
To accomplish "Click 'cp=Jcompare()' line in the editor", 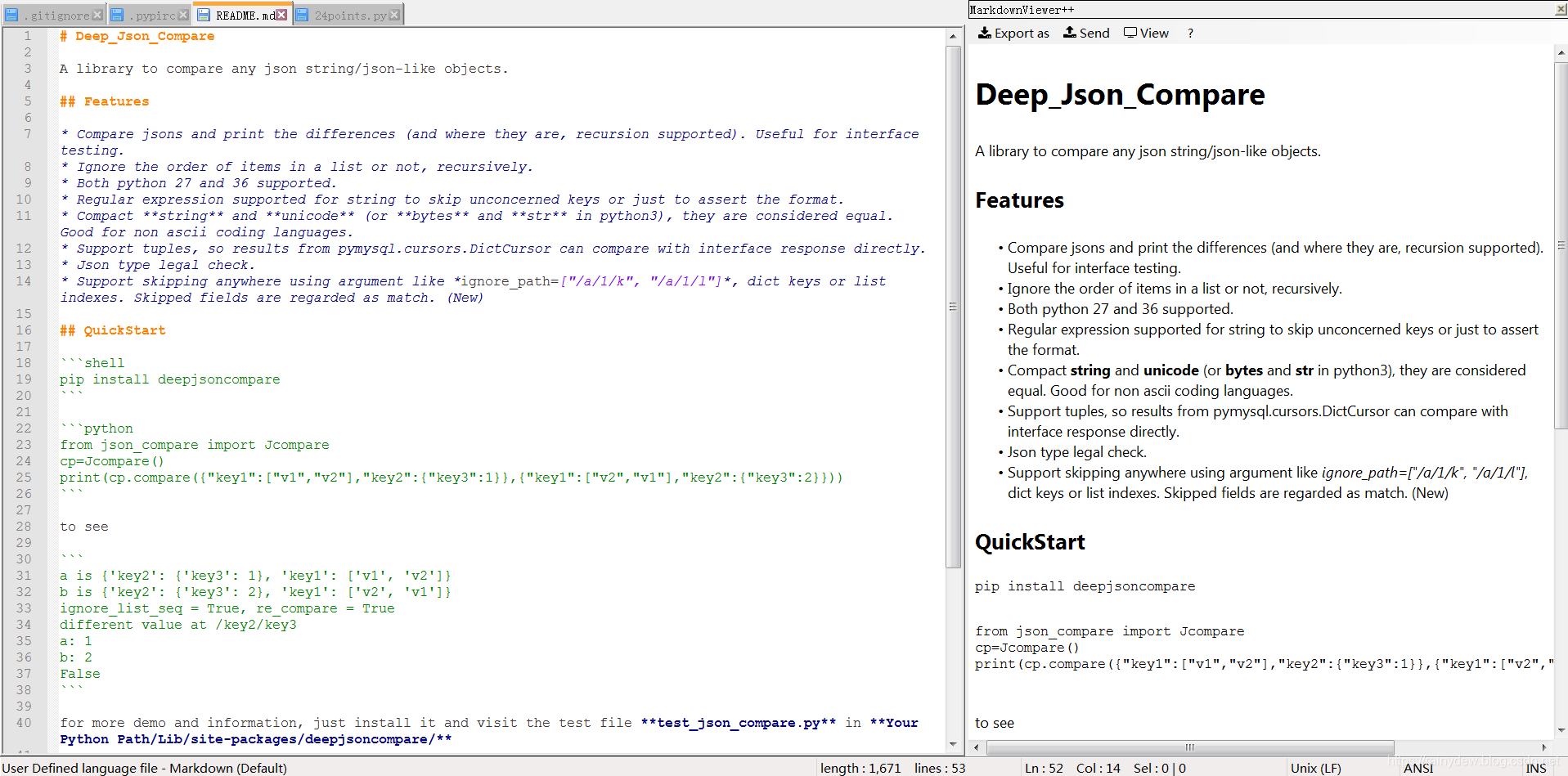I will coord(112,461).
